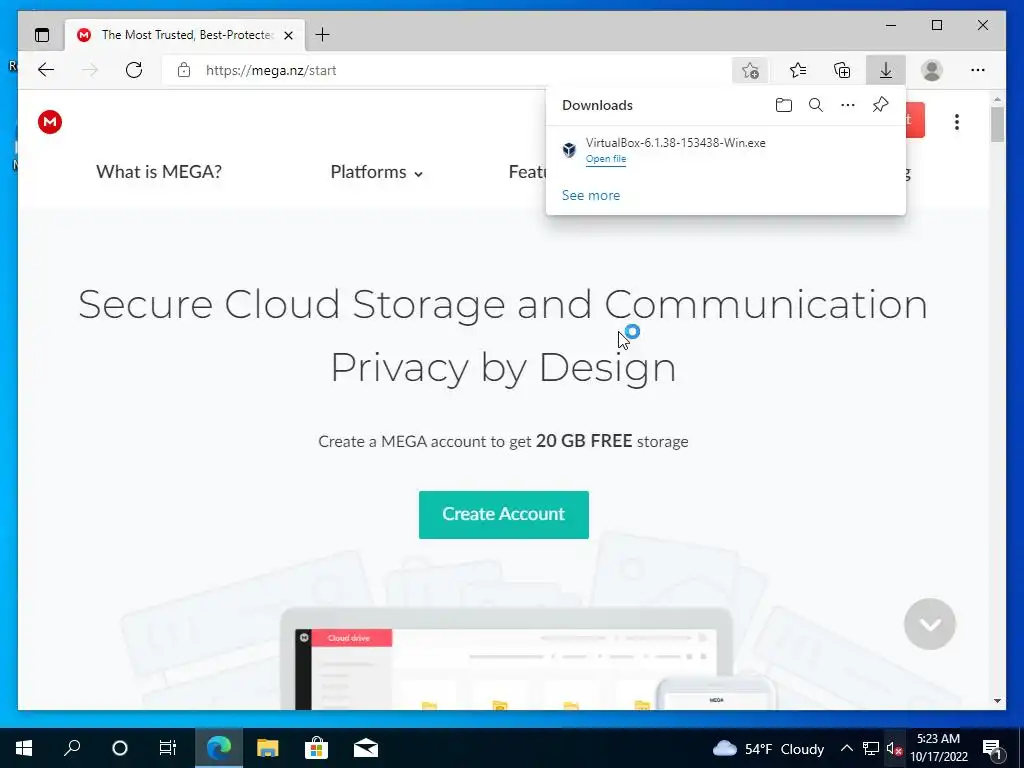The height and width of the screenshot is (768, 1024).
Task: Open downloads folder from Downloads panel
Action: click(784, 105)
